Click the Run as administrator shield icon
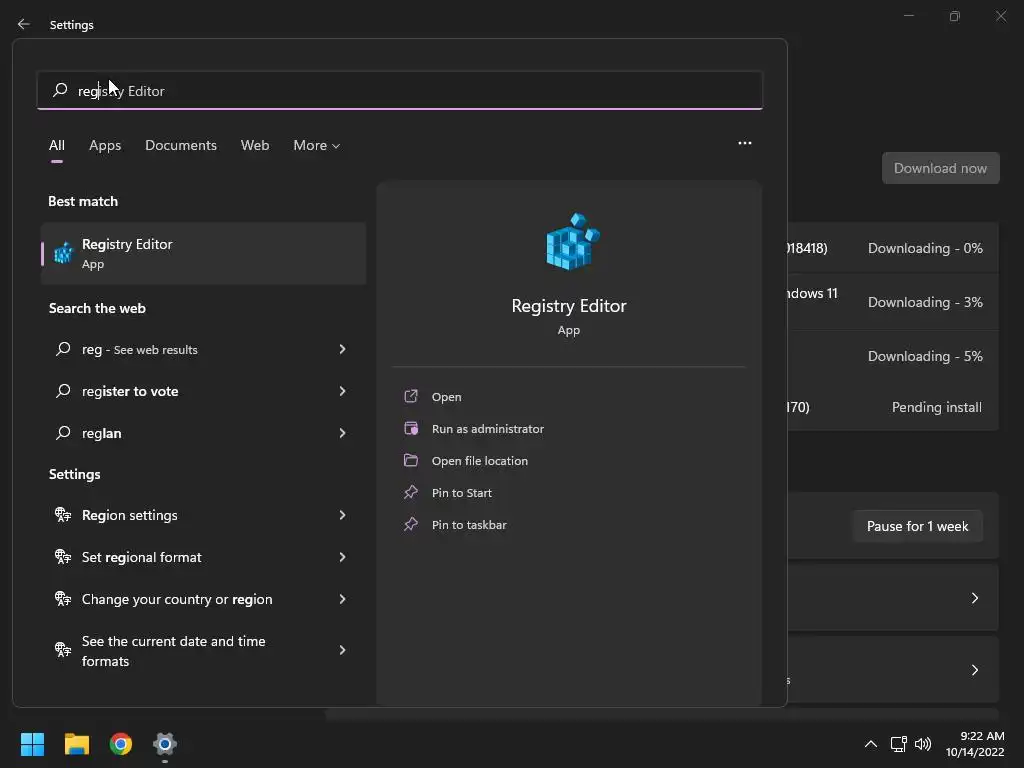The image size is (1024, 768). 411,428
